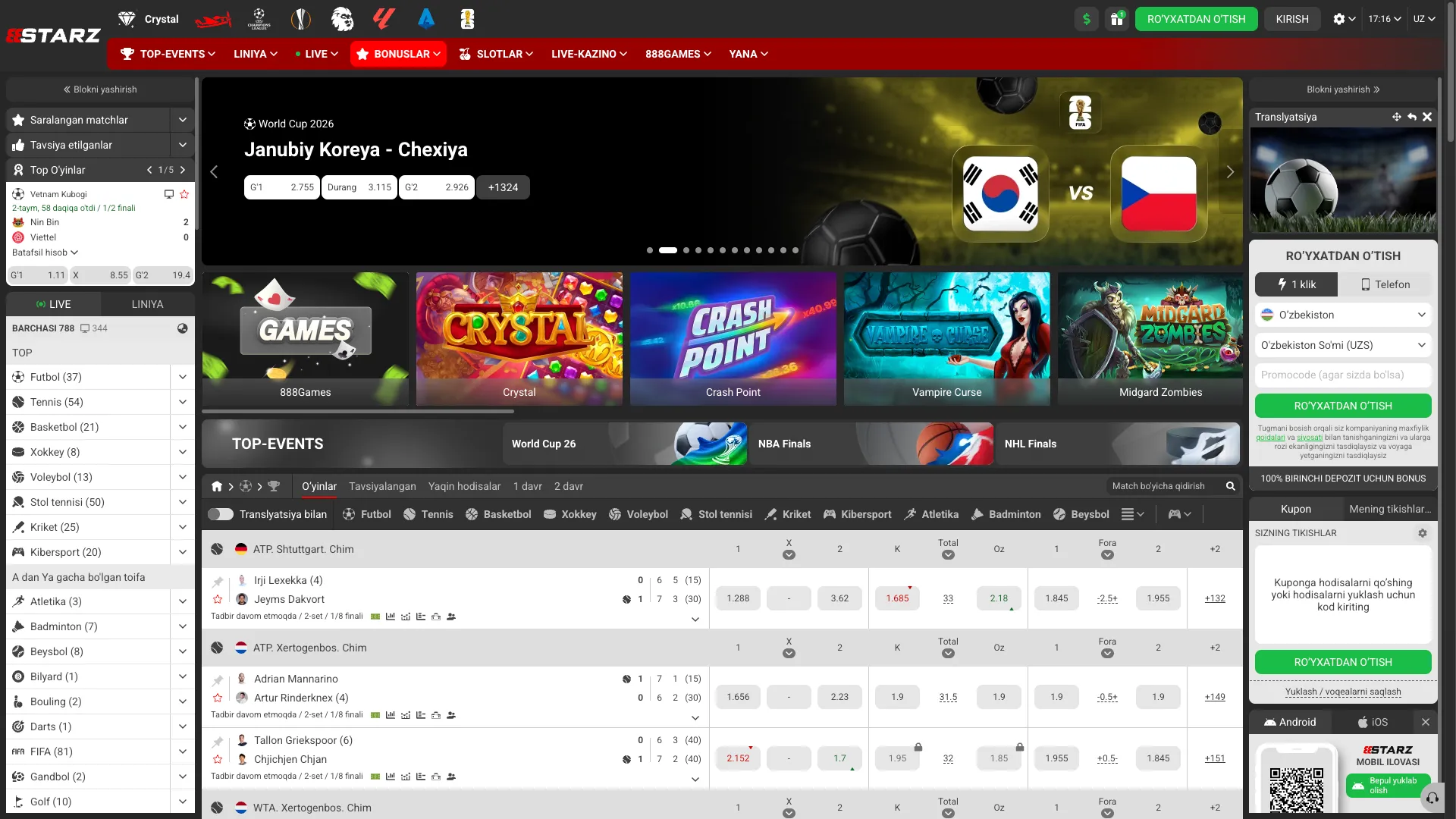The width and height of the screenshot is (1456, 819).
Task: Open the World Cup trophy icon in top bar
Action: [467, 19]
